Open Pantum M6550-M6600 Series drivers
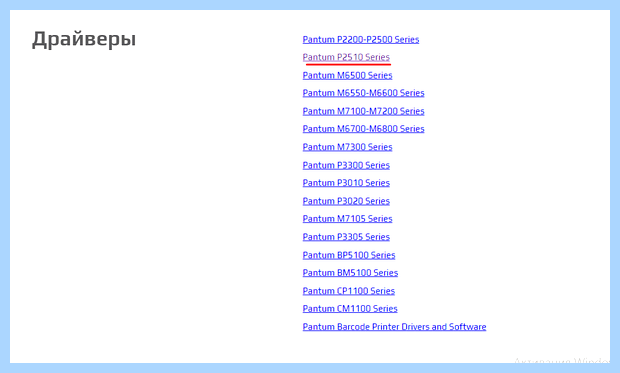 363,93
